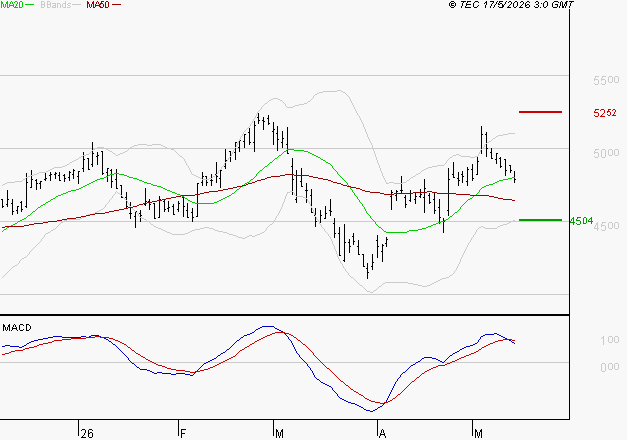The image size is (627, 440).
Task: Click the BBands legend label
Action: point(56,5)
